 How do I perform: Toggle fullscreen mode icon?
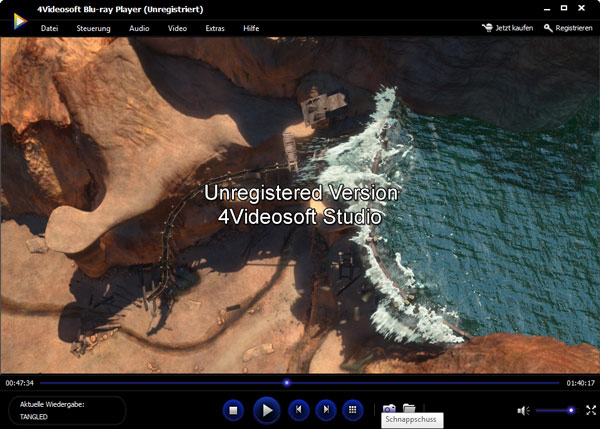(x=590, y=410)
